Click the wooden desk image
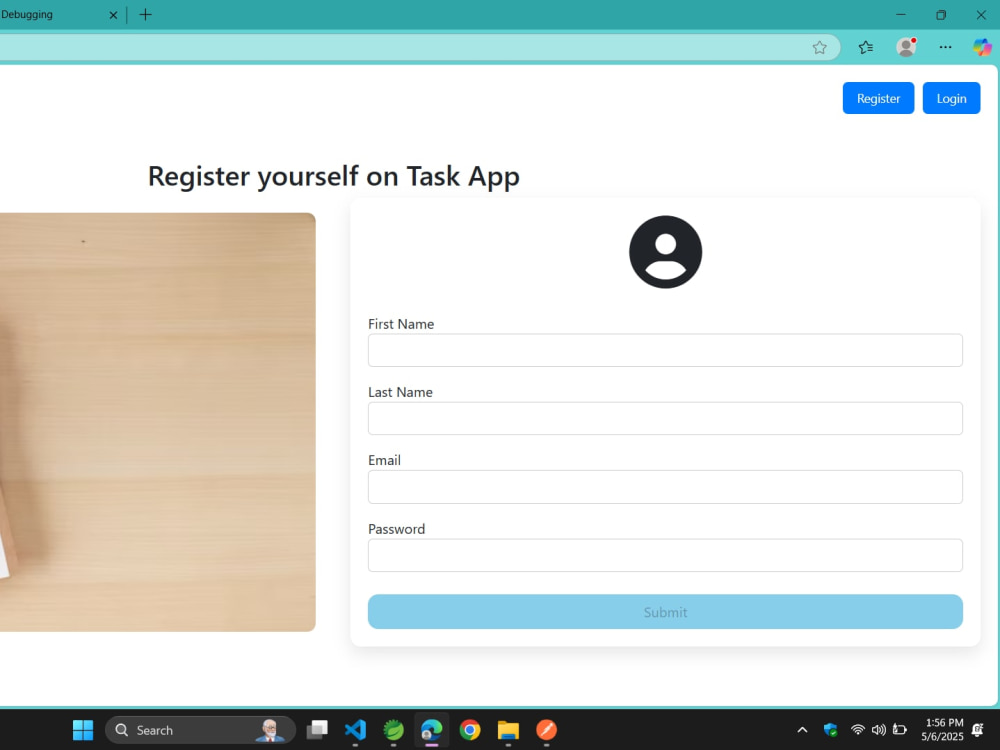 click(x=158, y=422)
